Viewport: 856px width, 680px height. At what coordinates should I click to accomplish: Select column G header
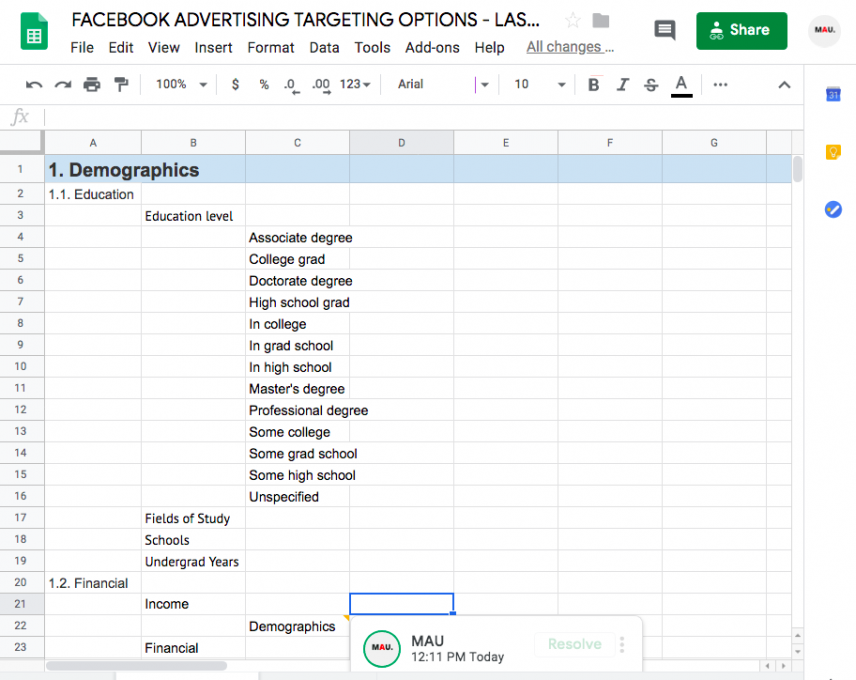[714, 143]
